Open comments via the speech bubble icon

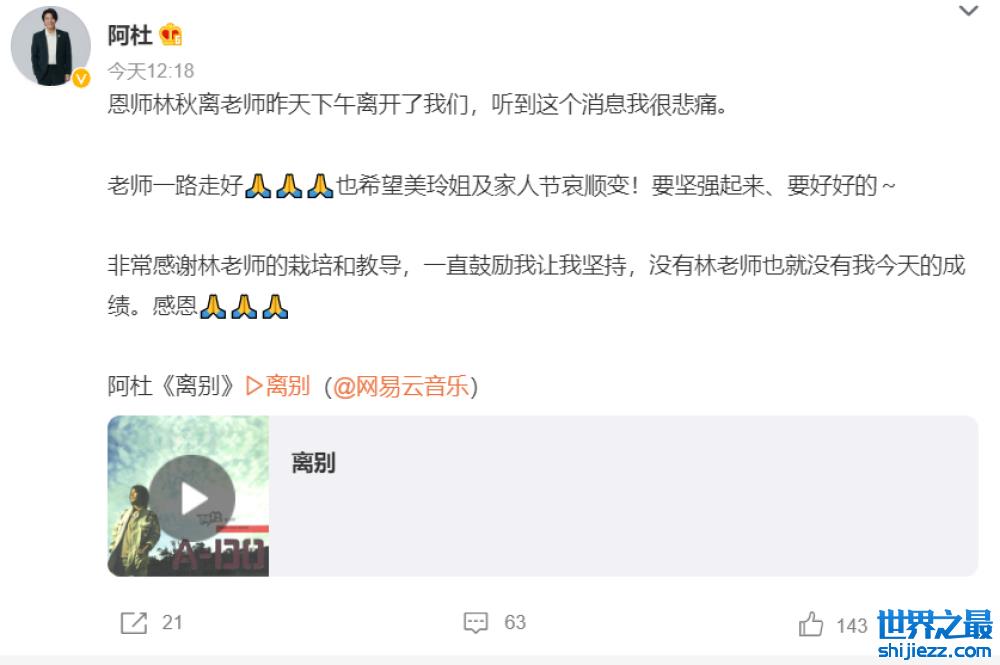pos(476,623)
